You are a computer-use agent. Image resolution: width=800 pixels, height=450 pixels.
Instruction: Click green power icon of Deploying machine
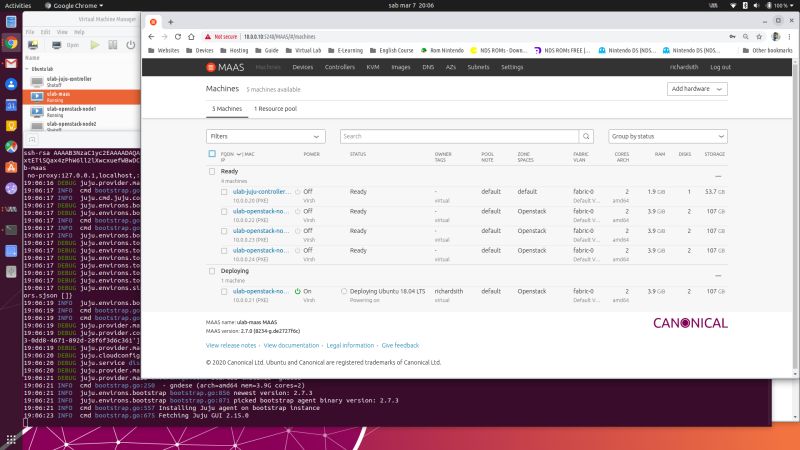coord(297,291)
